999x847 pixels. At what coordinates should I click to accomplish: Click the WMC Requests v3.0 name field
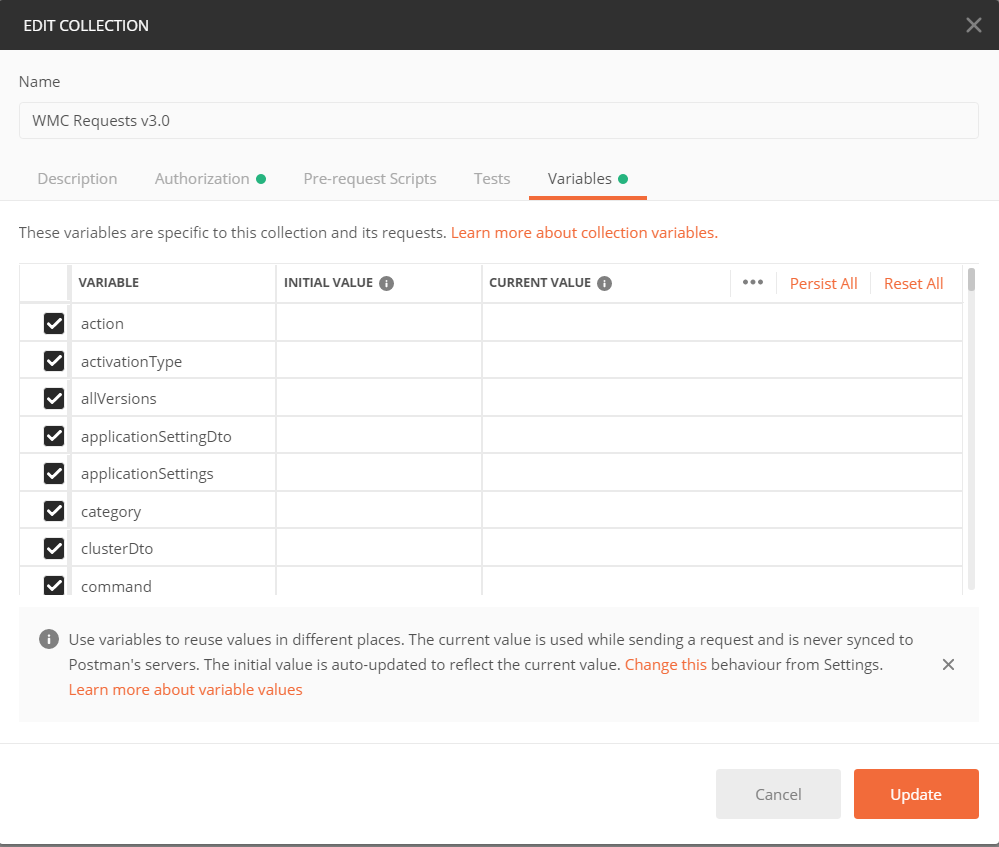(x=499, y=119)
